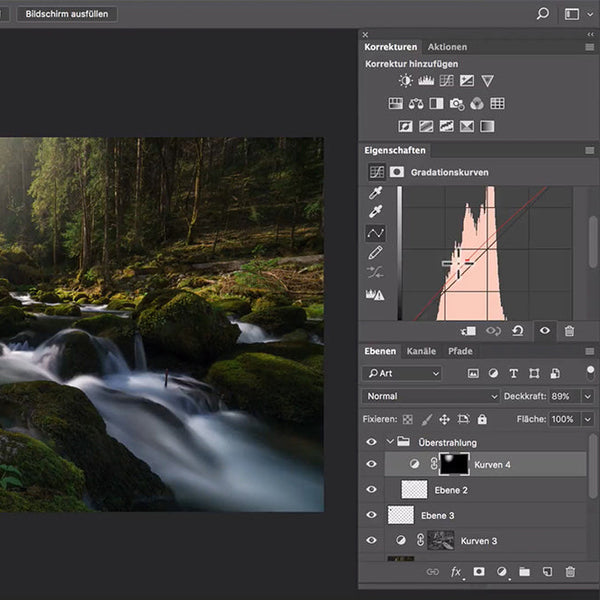
Task: Switch to the Kanäle tab
Action: tap(421, 352)
